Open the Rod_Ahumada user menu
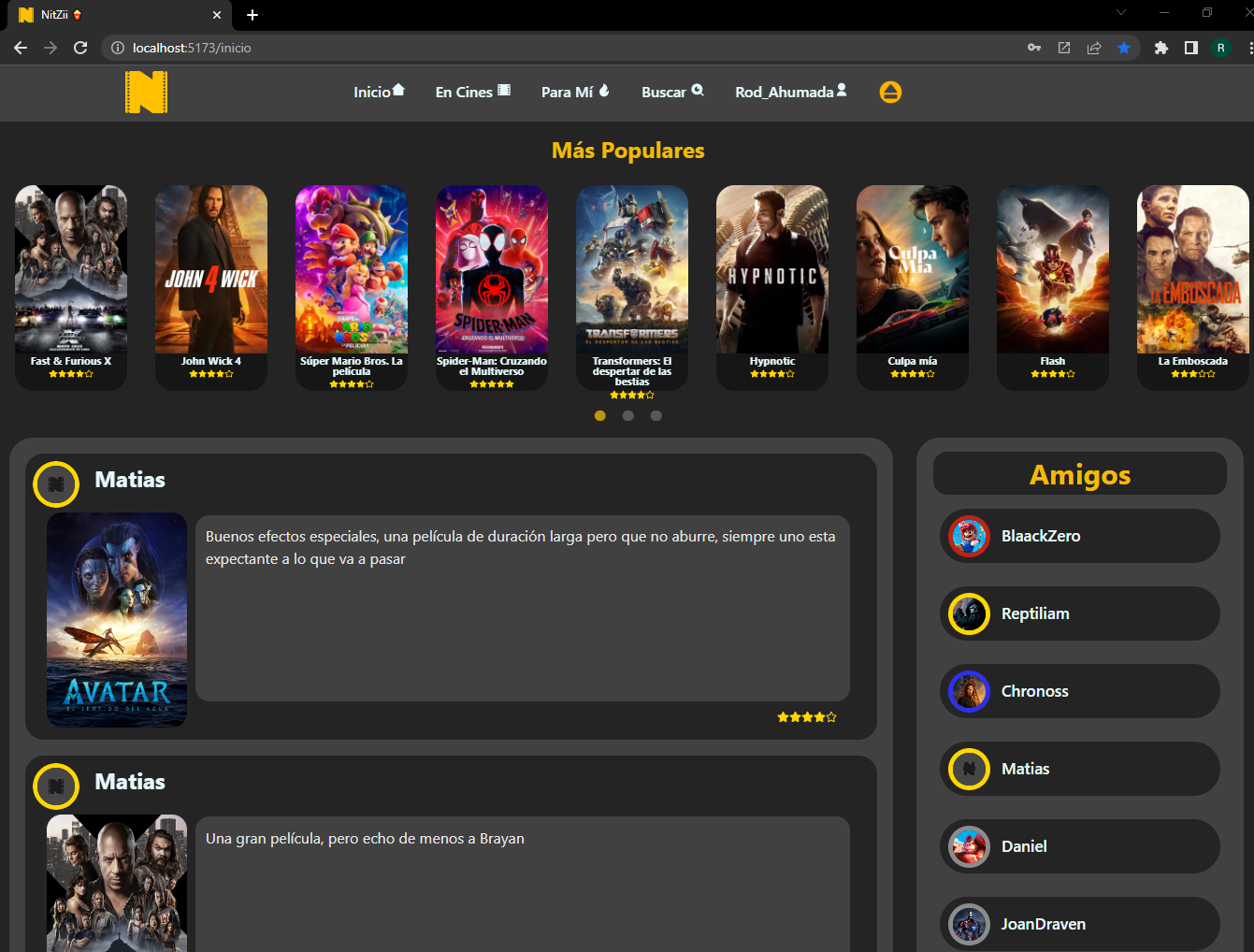The height and width of the screenshot is (952, 1254). [790, 92]
